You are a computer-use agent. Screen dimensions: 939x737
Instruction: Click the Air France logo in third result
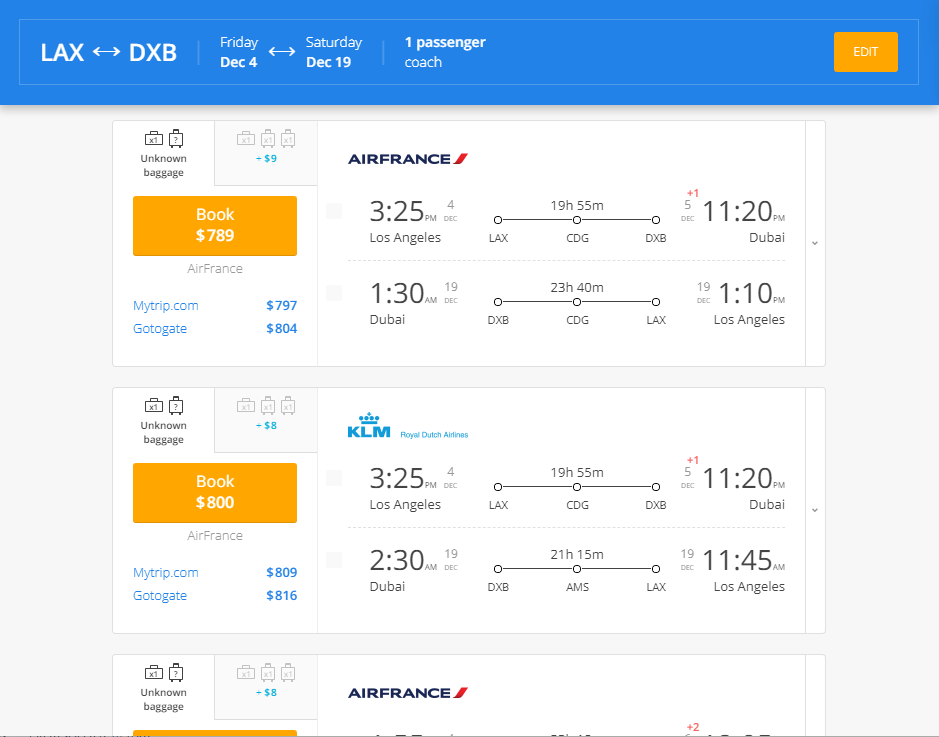(x=408, y=692)
